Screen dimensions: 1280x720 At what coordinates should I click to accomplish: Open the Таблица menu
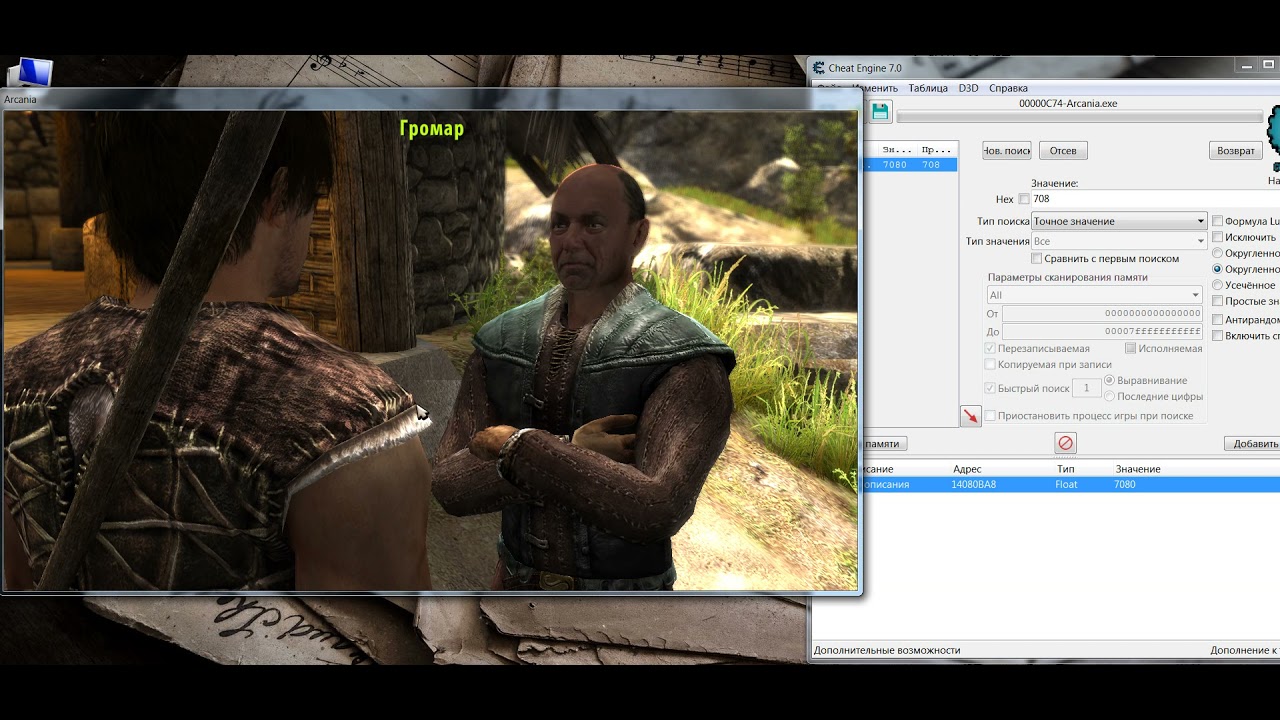[x=928, y=88]
